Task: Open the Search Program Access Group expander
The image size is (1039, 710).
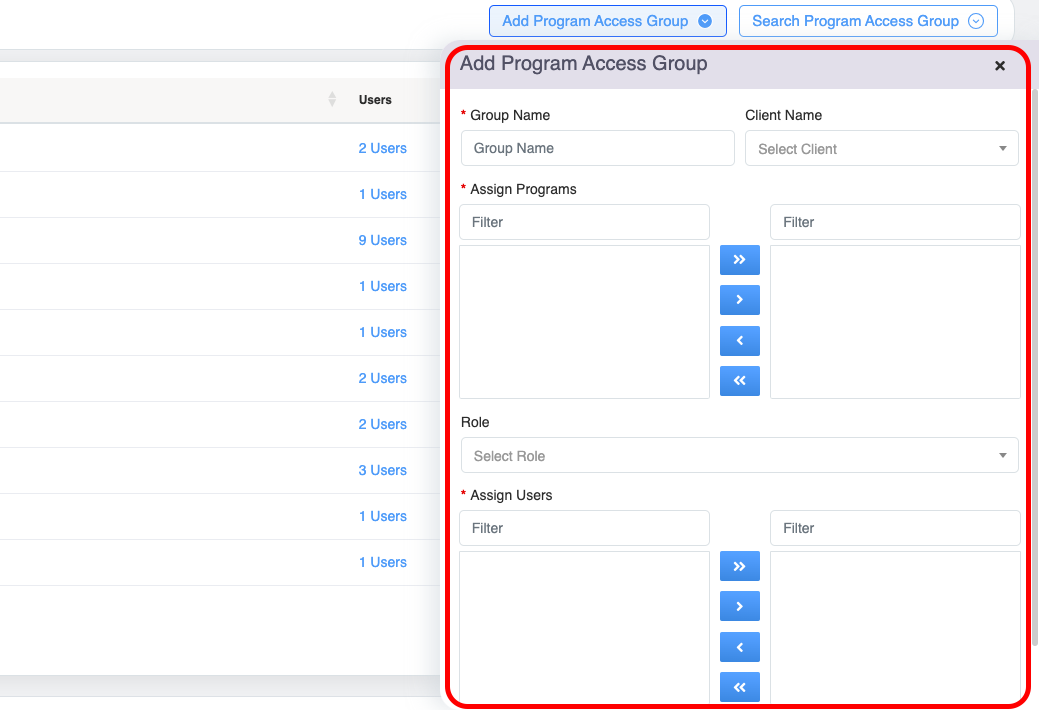Action: pyautogui.click(x=867, y=21)
